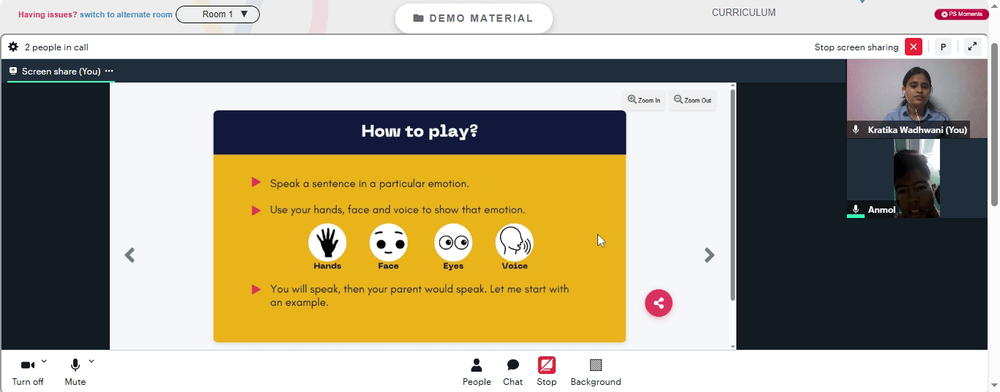Image resolution: width=1000 pixels, height=392 pixels.
Task: Open Background effects
Action: (596, 372)
